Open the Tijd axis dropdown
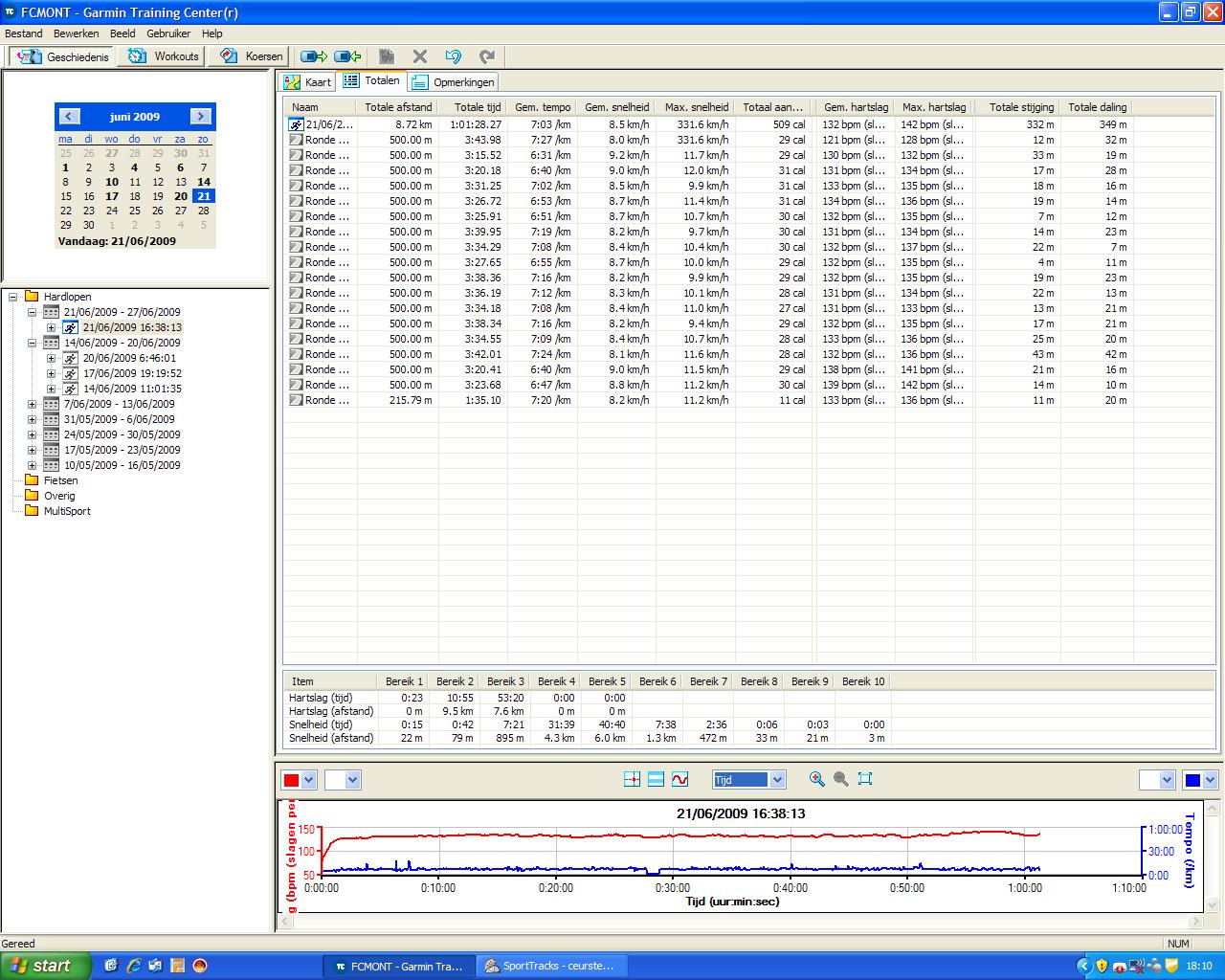The height and width of the screenshot is (980, 1225). (777, 780)
